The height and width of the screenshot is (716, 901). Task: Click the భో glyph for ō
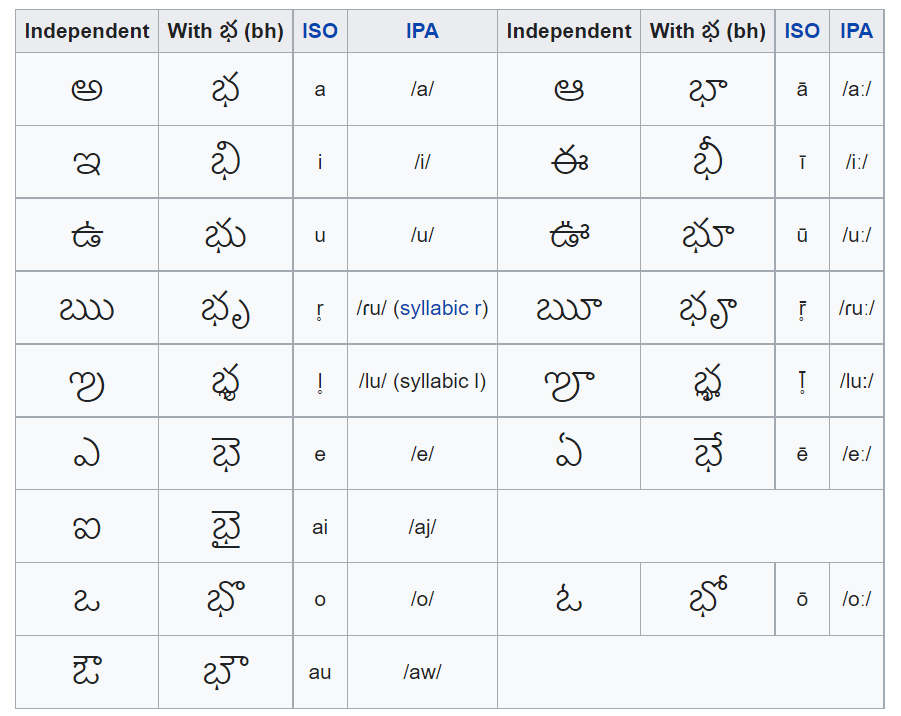click(708, 598)
